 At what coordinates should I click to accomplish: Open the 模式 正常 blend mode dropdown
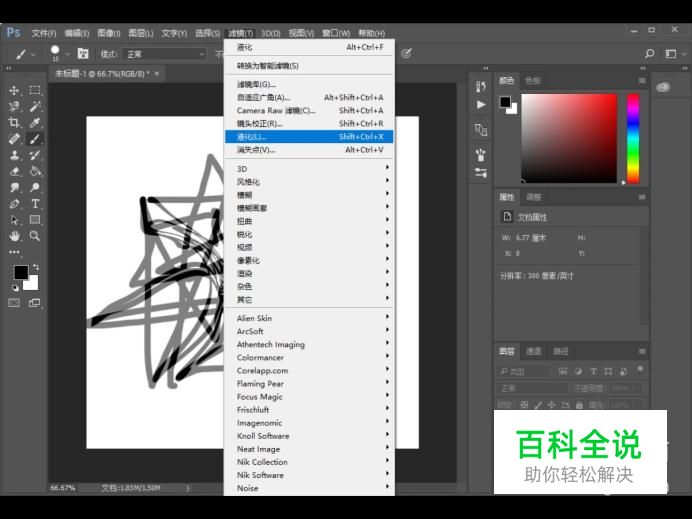coord(164,54)
